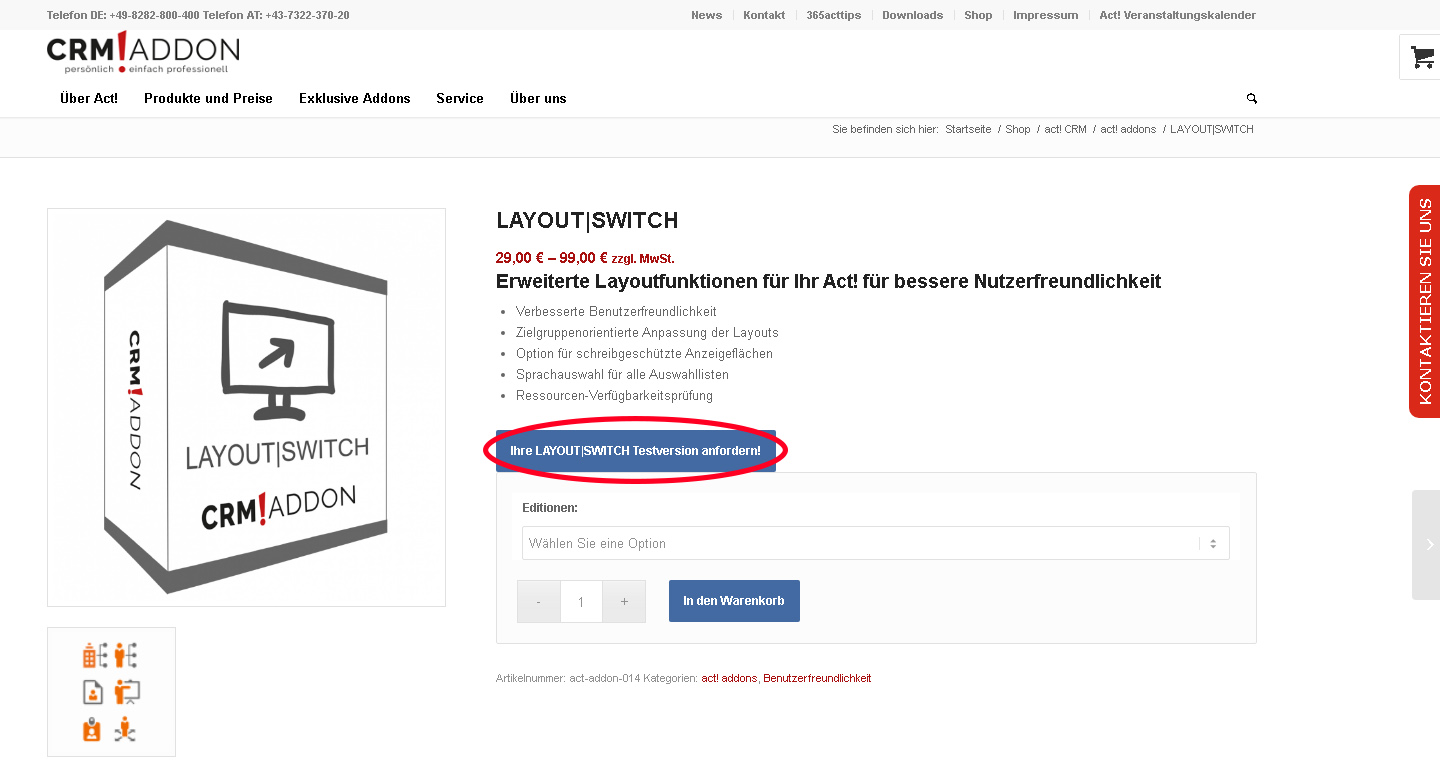This screenshot has height=764, width=1440.
Task: Increase quantity with the plus button
Action: (x=624, y=601)
